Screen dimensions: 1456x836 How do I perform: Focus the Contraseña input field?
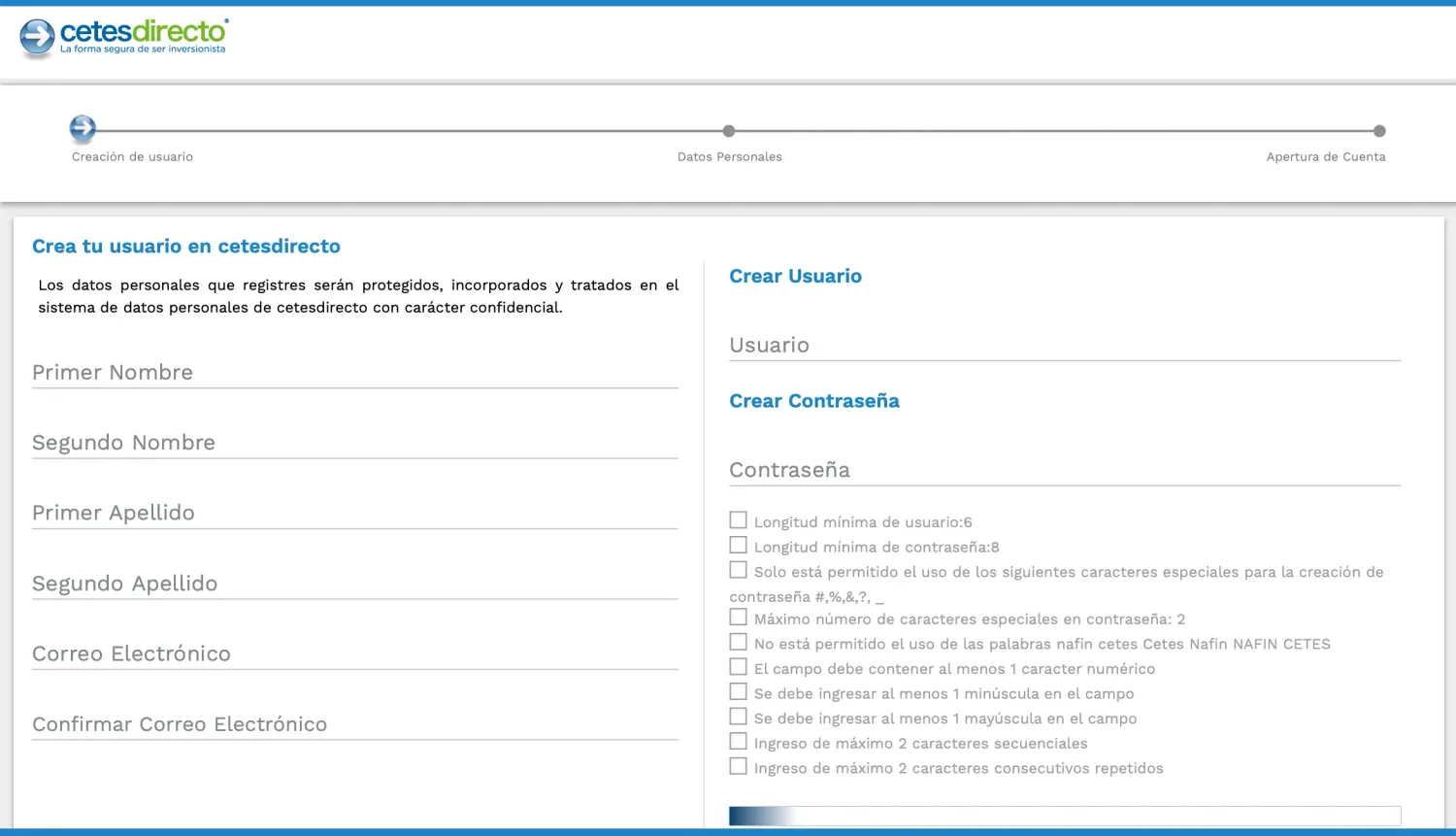pyautogui.click(x=1065, y=470)
